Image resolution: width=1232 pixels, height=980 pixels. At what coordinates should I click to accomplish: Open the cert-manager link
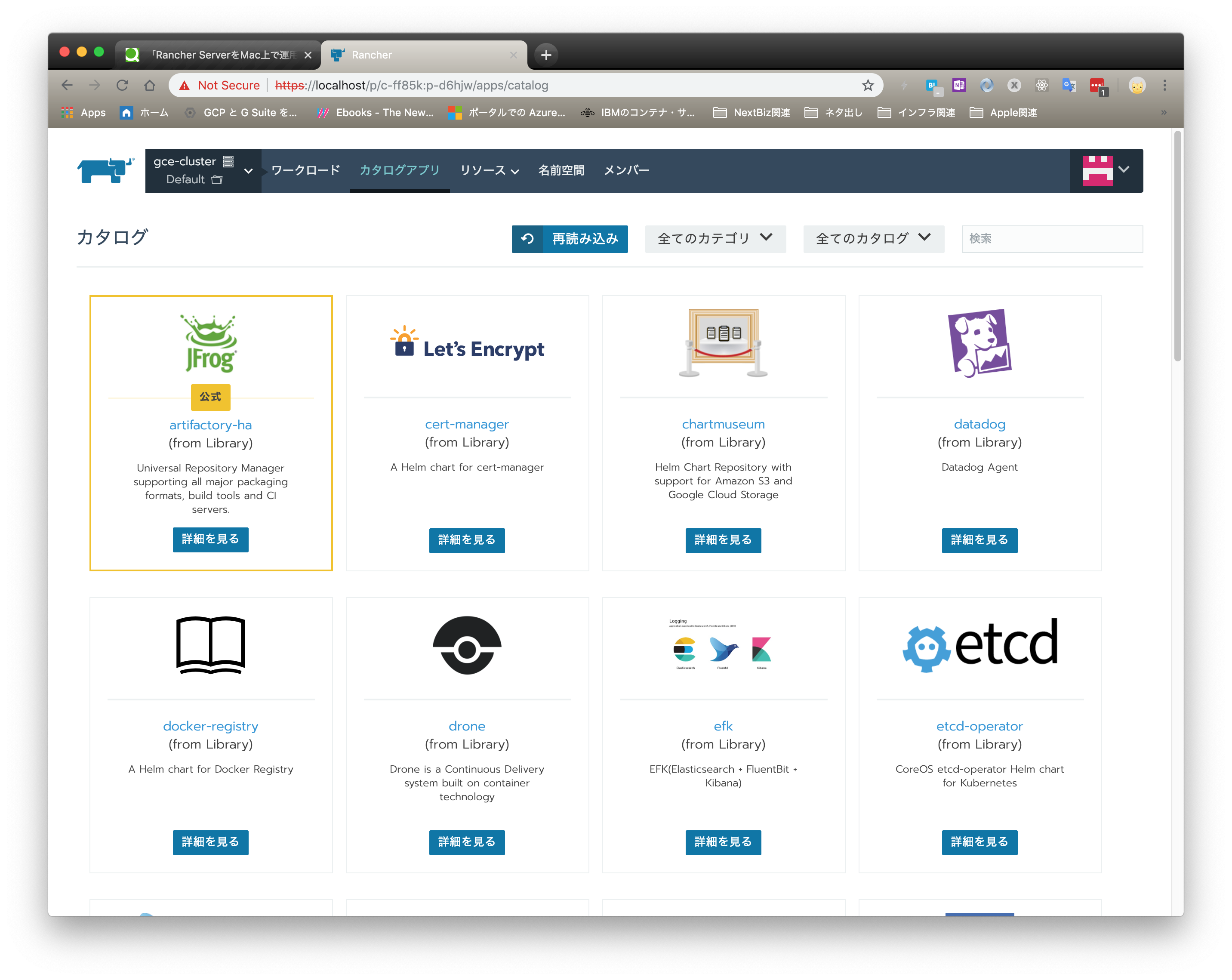pos(467,424)
